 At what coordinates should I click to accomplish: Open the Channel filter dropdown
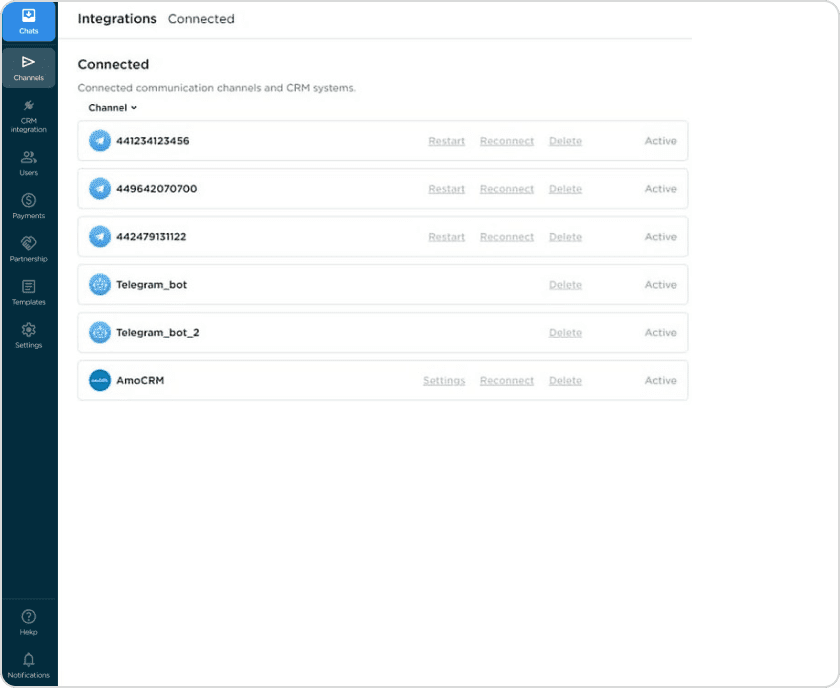110,107
